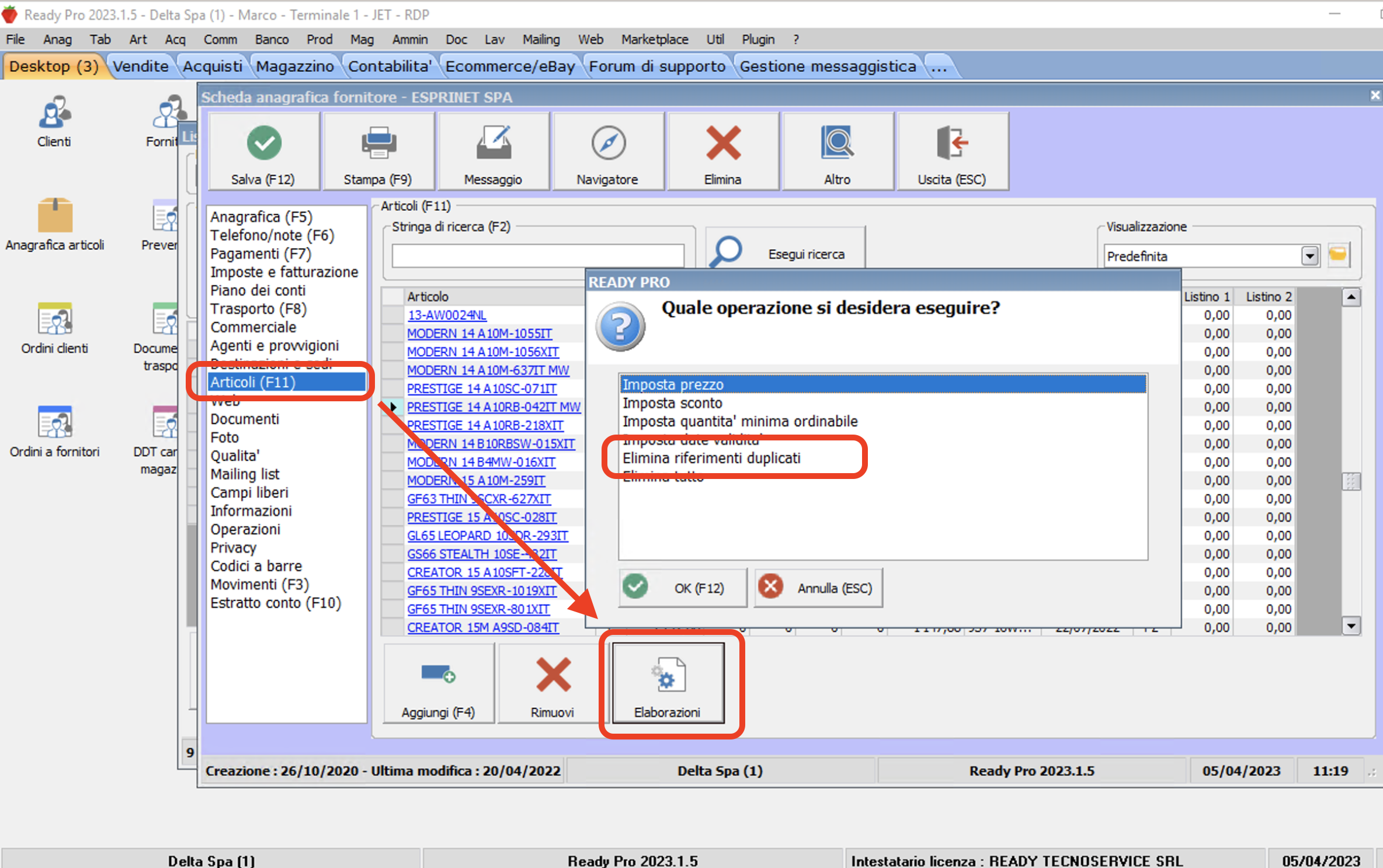Image resolution: width=1383 pixels, height=868 pixels.
Task: Switch to the Acquisti tab
Action: (x=213, y=66)
